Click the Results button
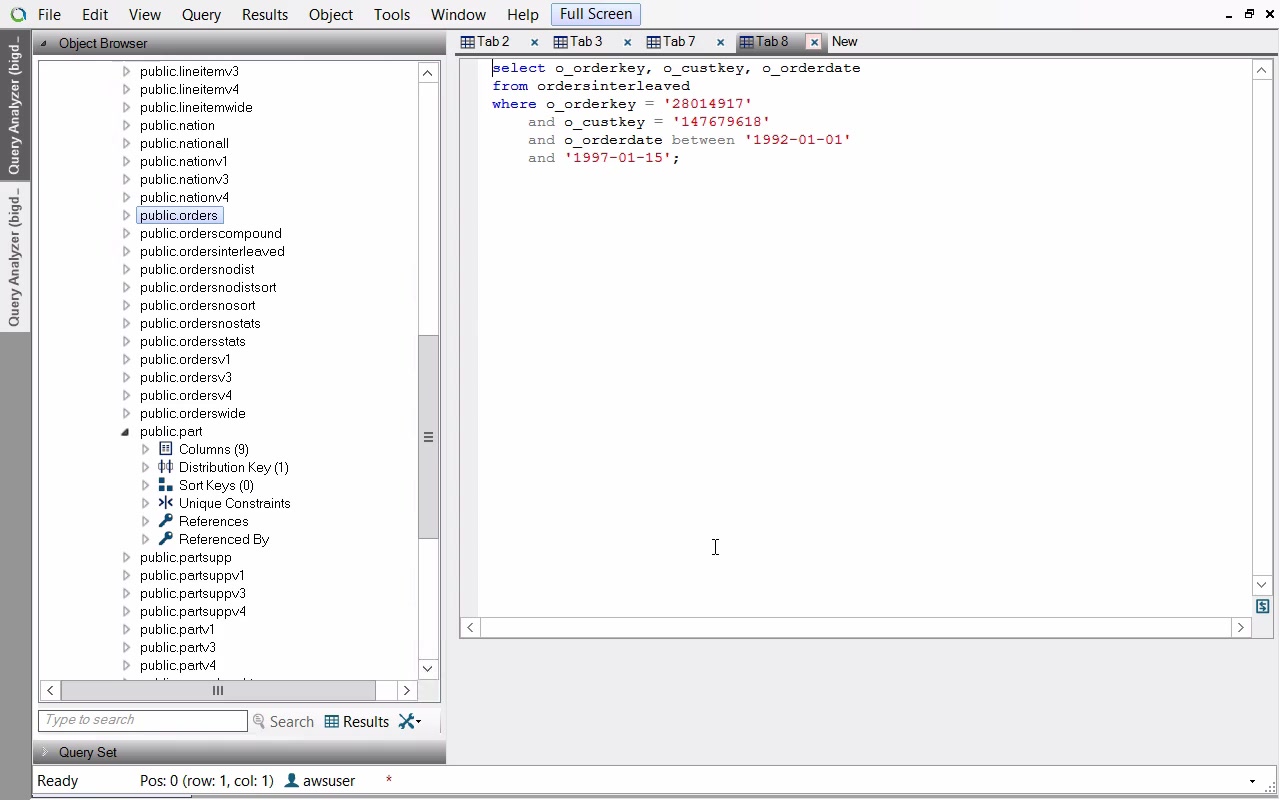The image size is (1280, 800). click(357, 721)
